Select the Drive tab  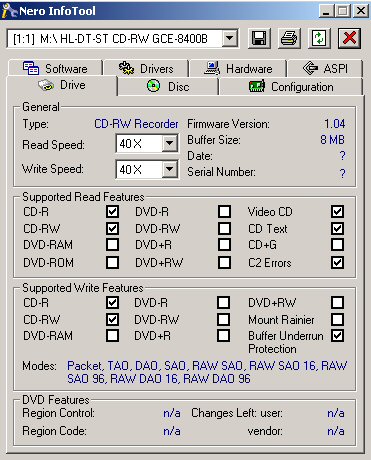(62, 85)
